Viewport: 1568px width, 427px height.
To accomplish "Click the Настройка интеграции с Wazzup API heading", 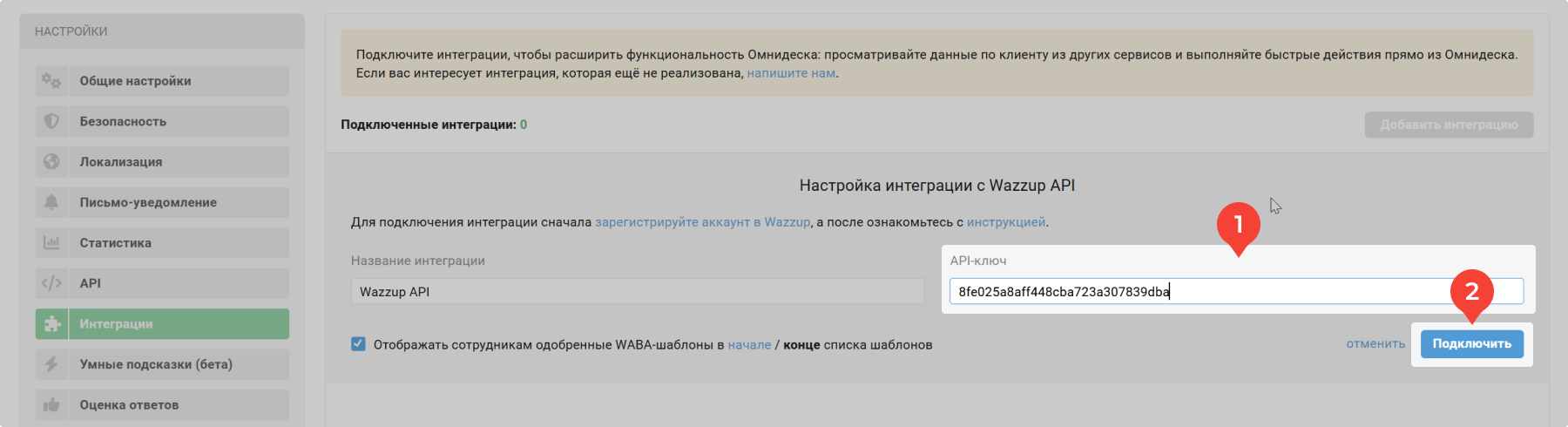I will (937, 186).
